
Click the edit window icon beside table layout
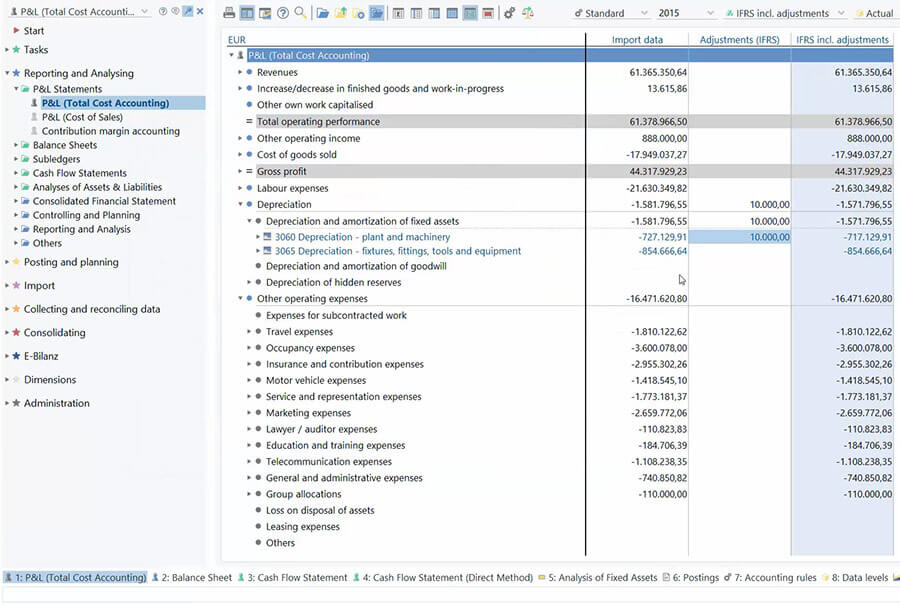pyautogui.click(x=265, y=13)
